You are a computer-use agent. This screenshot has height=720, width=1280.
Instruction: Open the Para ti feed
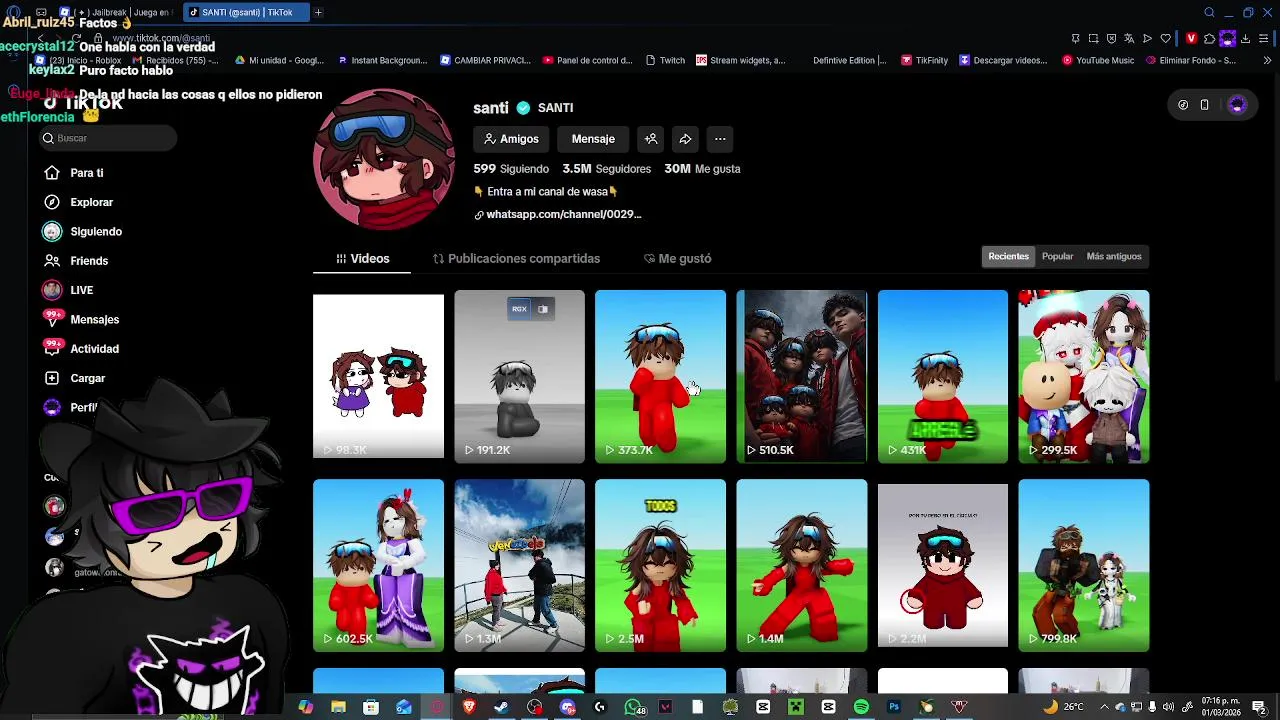74,173
